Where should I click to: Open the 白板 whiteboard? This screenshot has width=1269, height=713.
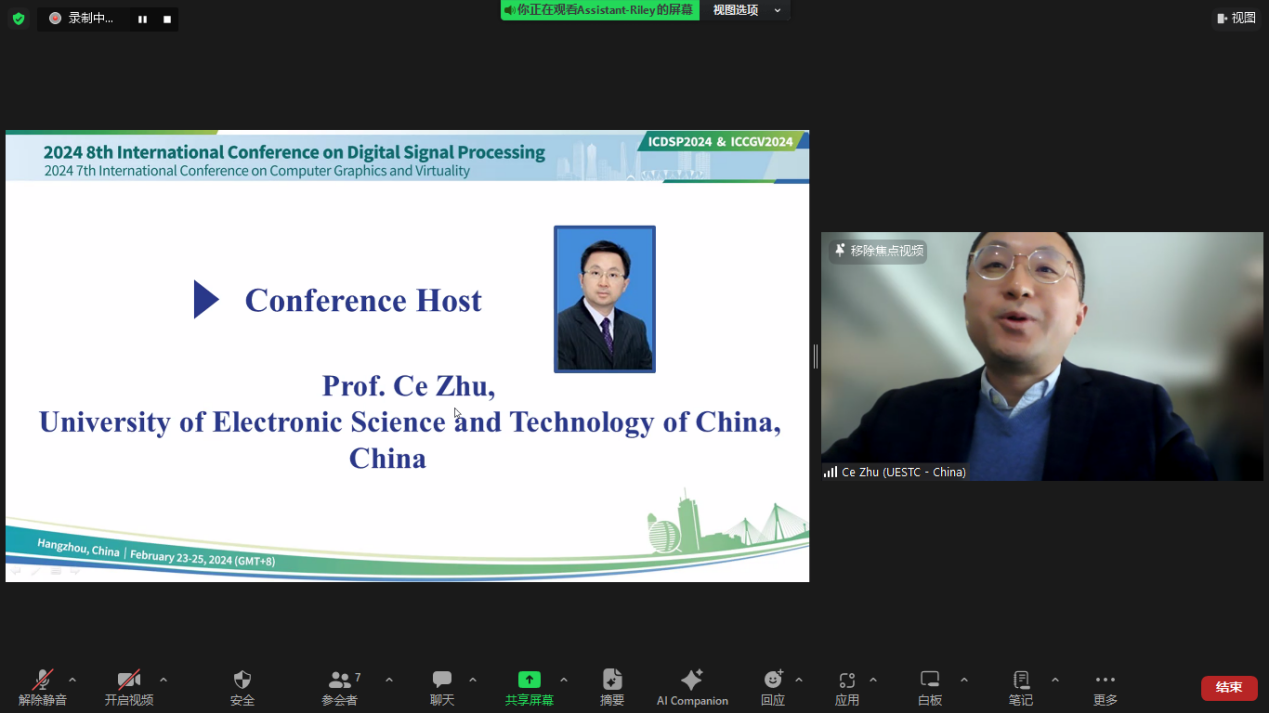click(930, 688)
